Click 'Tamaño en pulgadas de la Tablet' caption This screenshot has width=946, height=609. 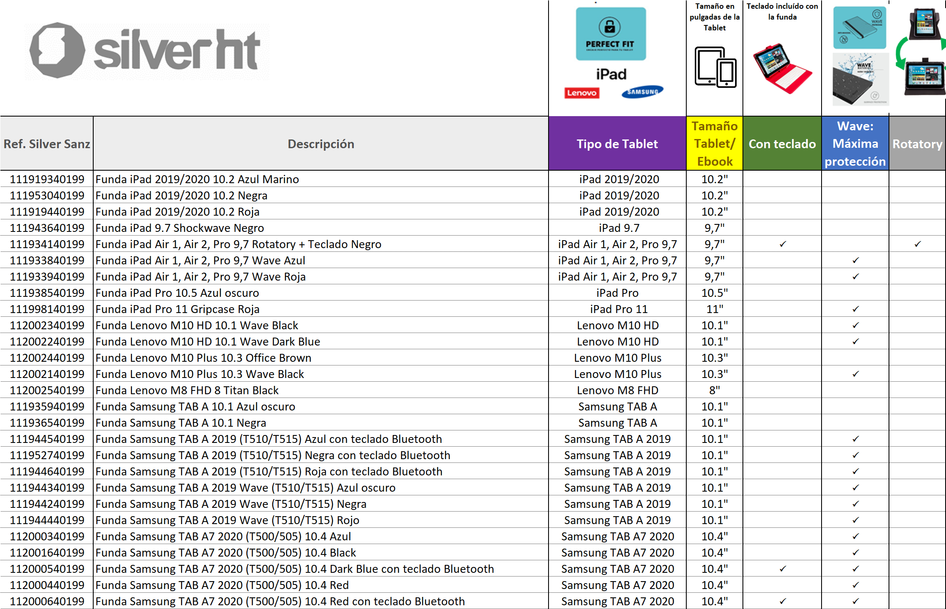[x=715, y=17]
